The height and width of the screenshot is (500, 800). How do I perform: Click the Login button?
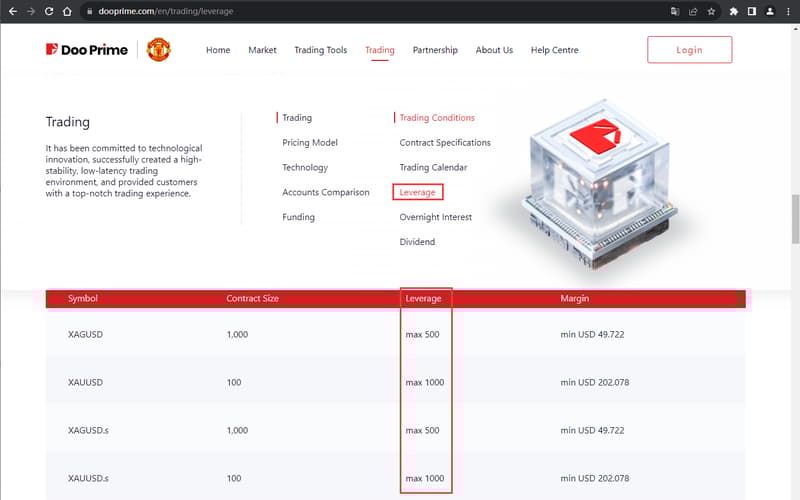coord(689,50)
